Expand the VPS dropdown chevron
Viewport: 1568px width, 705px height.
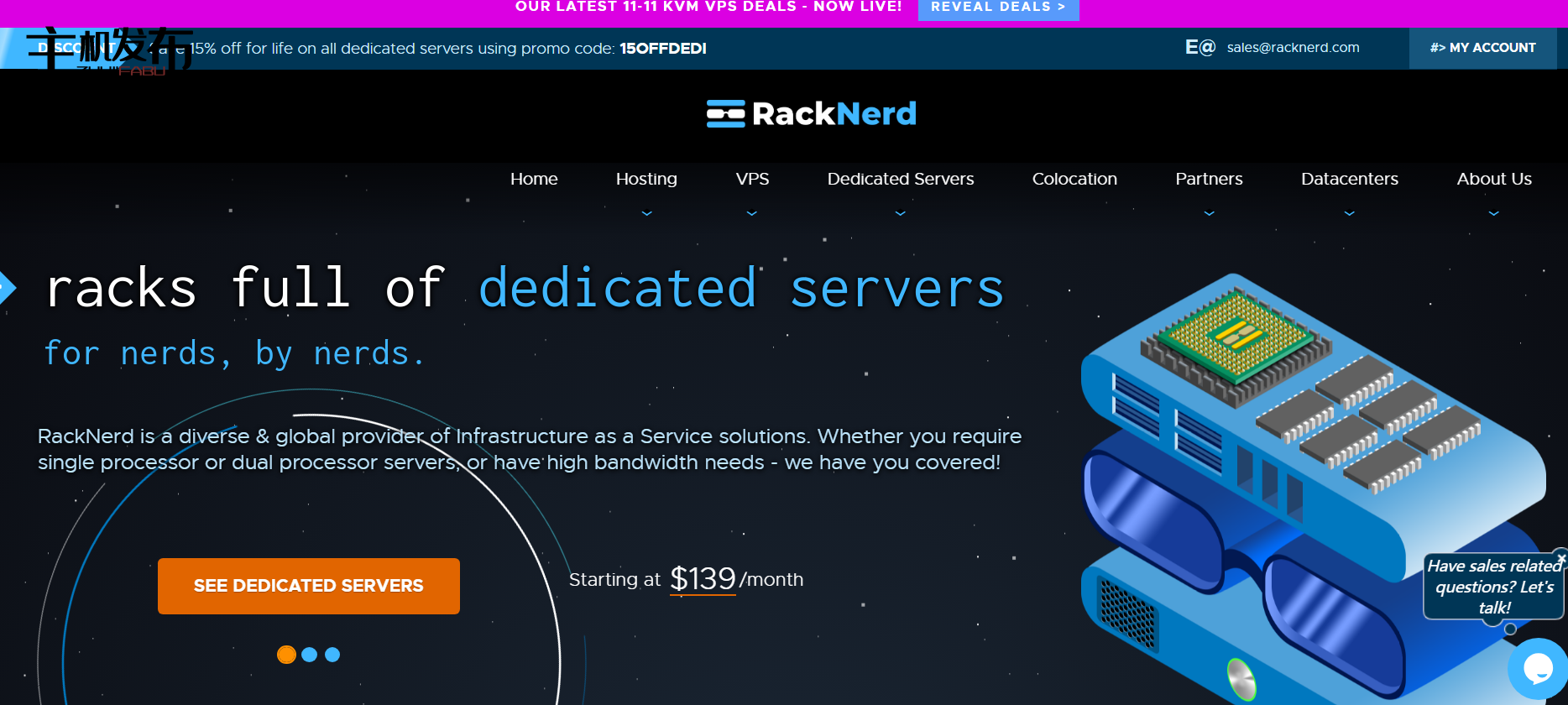[752, 213]
